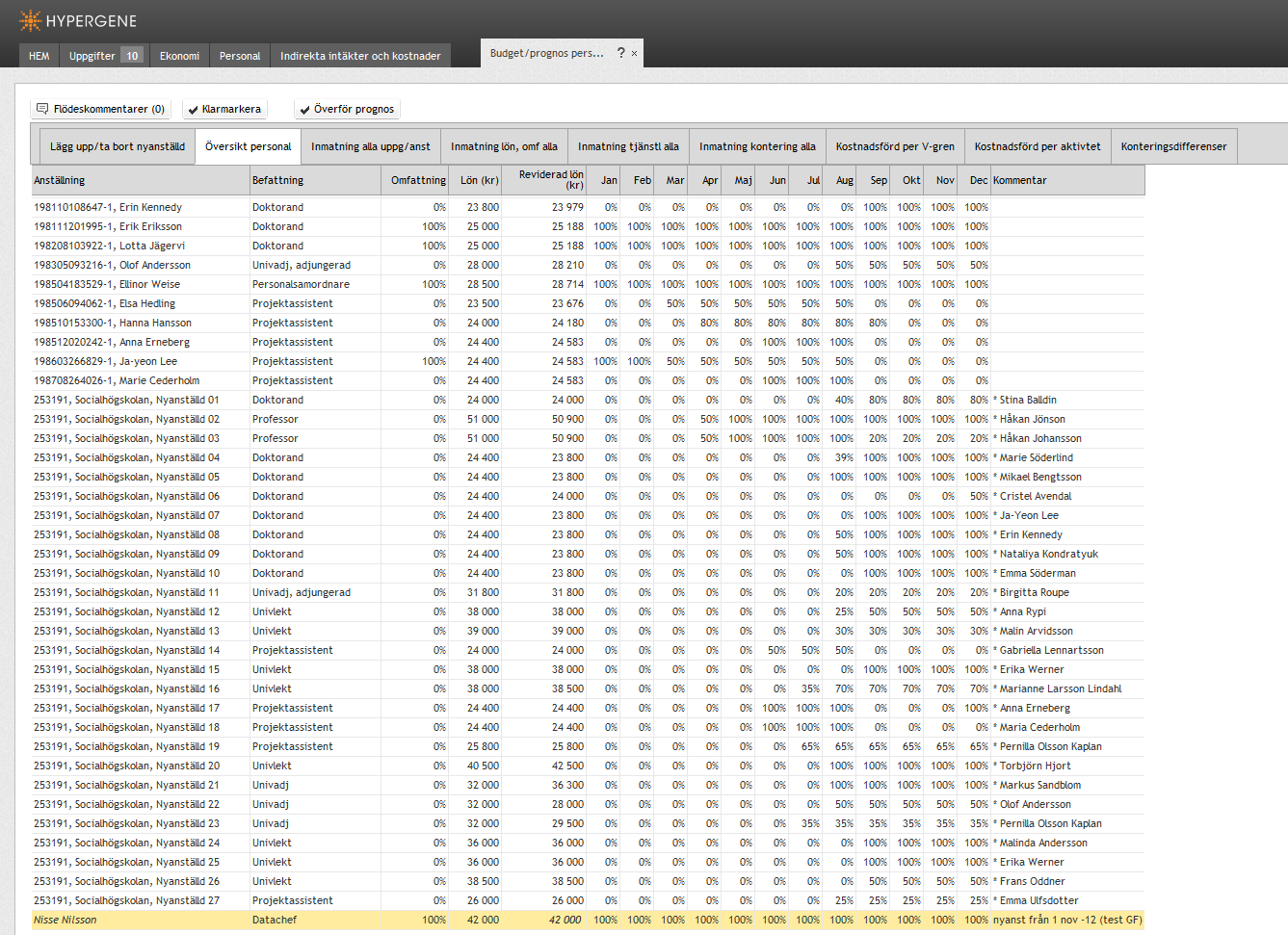Click the comment * Nataliya Kondratyuk
This screenshot has width=1288, height=935.
[x=1045, y=554]
